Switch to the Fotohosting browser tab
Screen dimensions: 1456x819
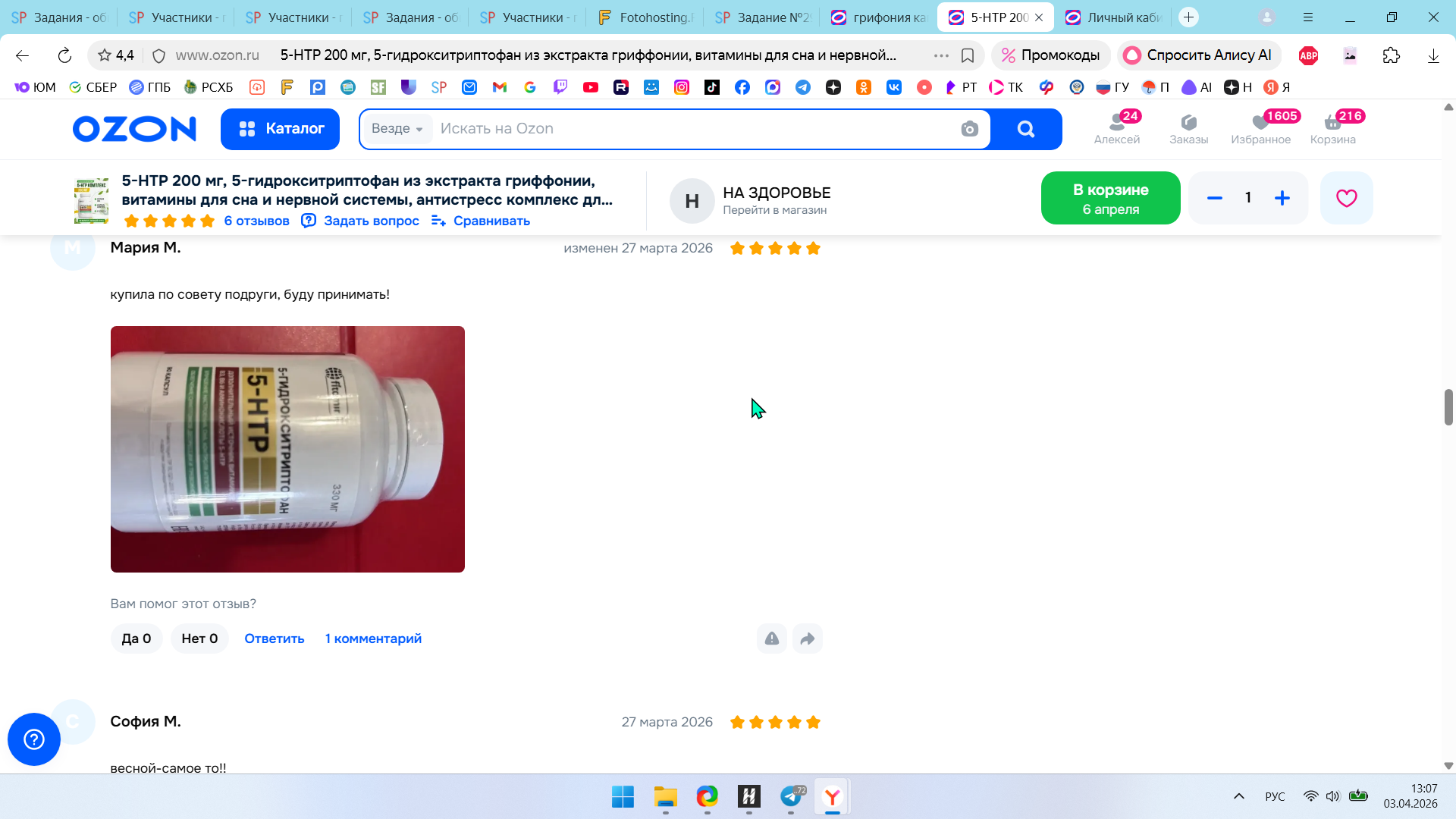[645, 17]
